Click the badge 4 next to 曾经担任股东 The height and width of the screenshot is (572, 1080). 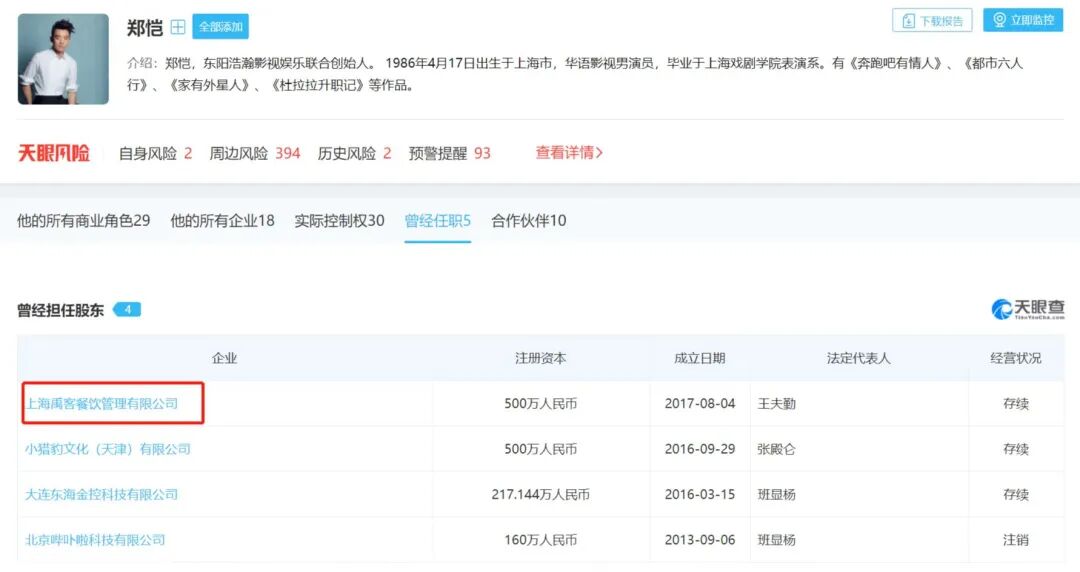click(127, 309)
